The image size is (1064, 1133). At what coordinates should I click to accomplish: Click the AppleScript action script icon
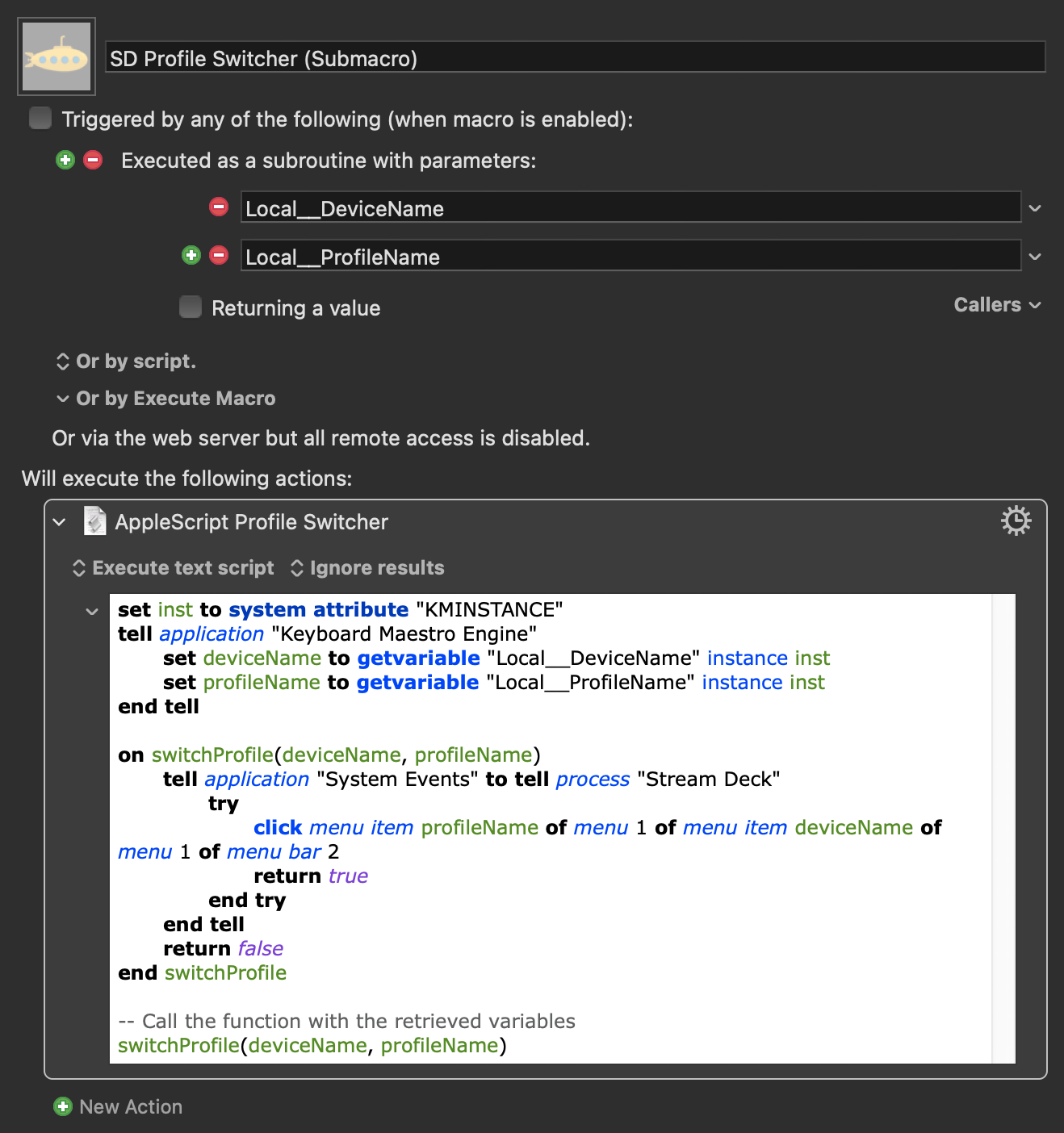(x=95, y=521)
